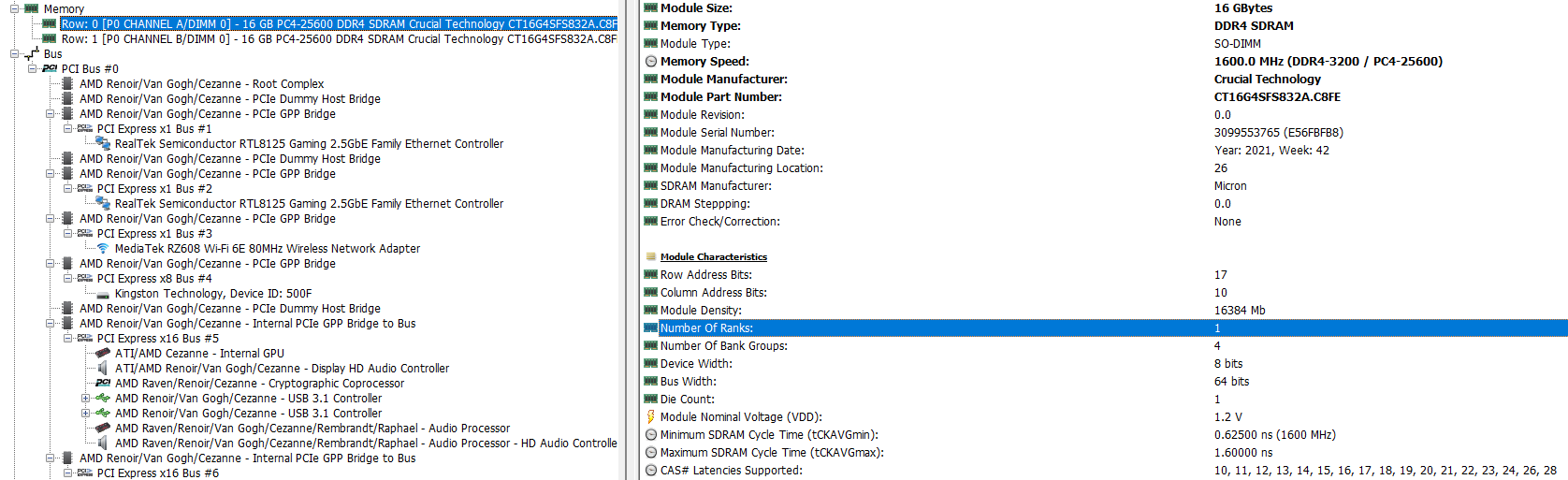Click the RAM icon beside Number Of Ranks
The image size is (1568, 480).
(x=651, y=328)
